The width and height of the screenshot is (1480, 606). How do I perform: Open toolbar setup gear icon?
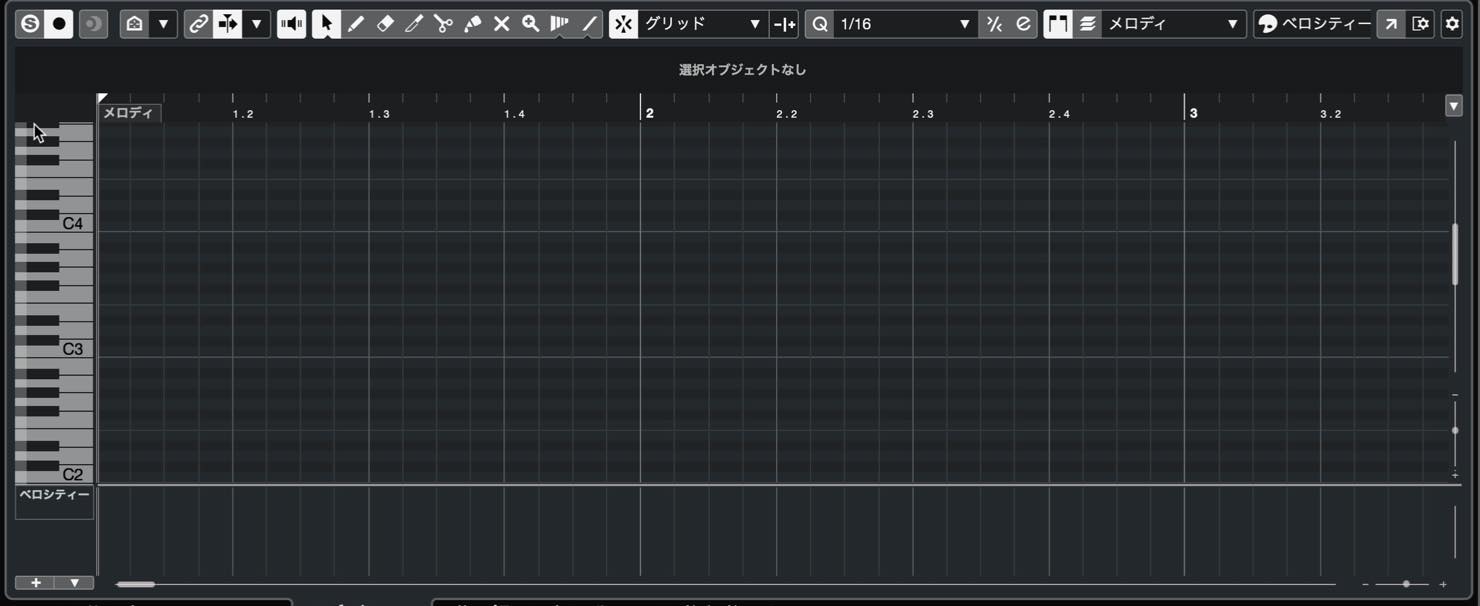click(x=1452, y=24)
